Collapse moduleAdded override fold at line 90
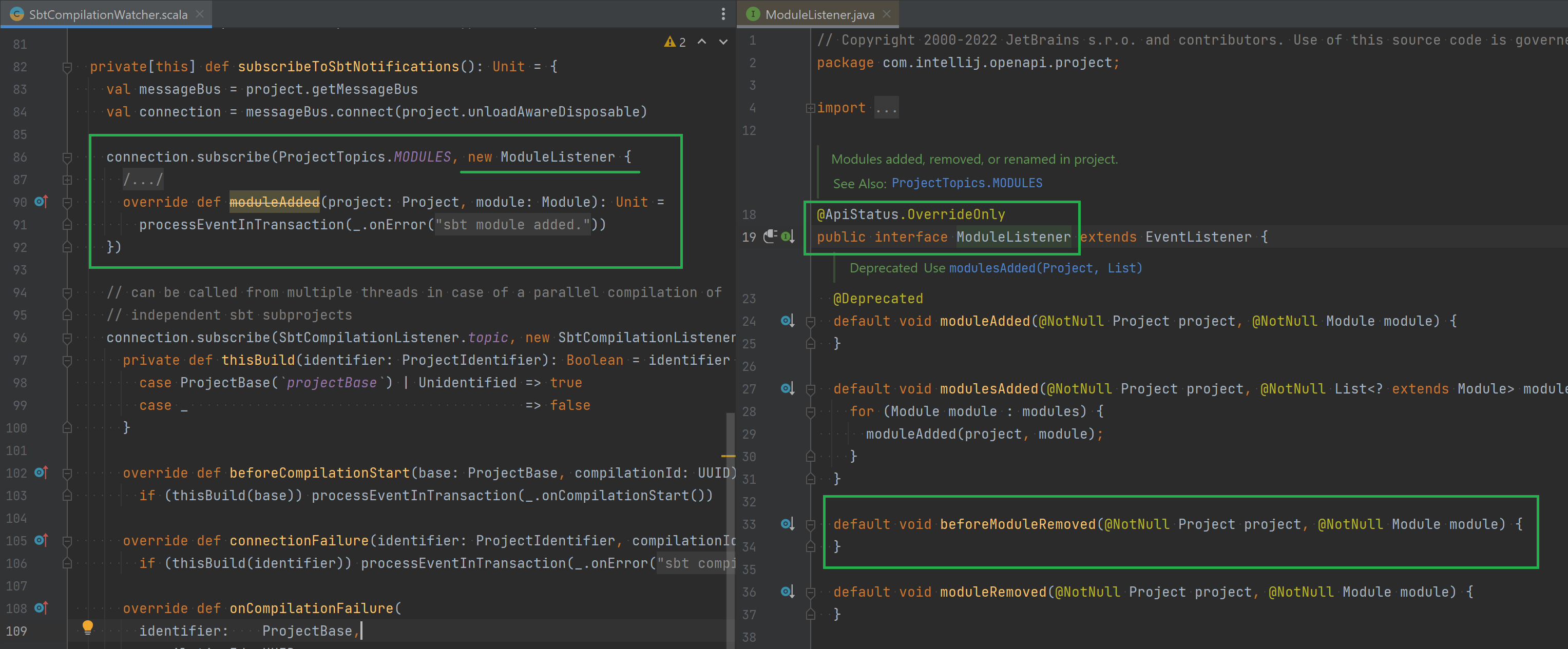Screen dimensions: 1568x649 [68, 202]
